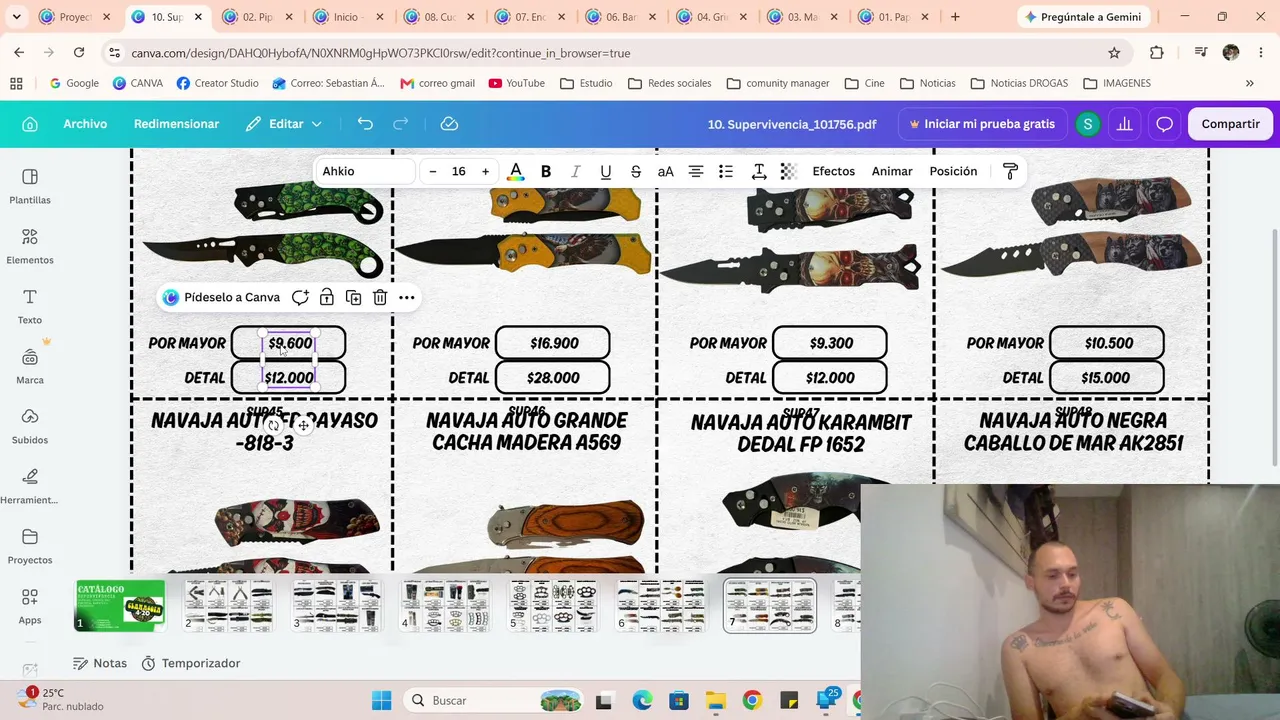
Task: Increase font size with plus
Action: coord(486,171)
